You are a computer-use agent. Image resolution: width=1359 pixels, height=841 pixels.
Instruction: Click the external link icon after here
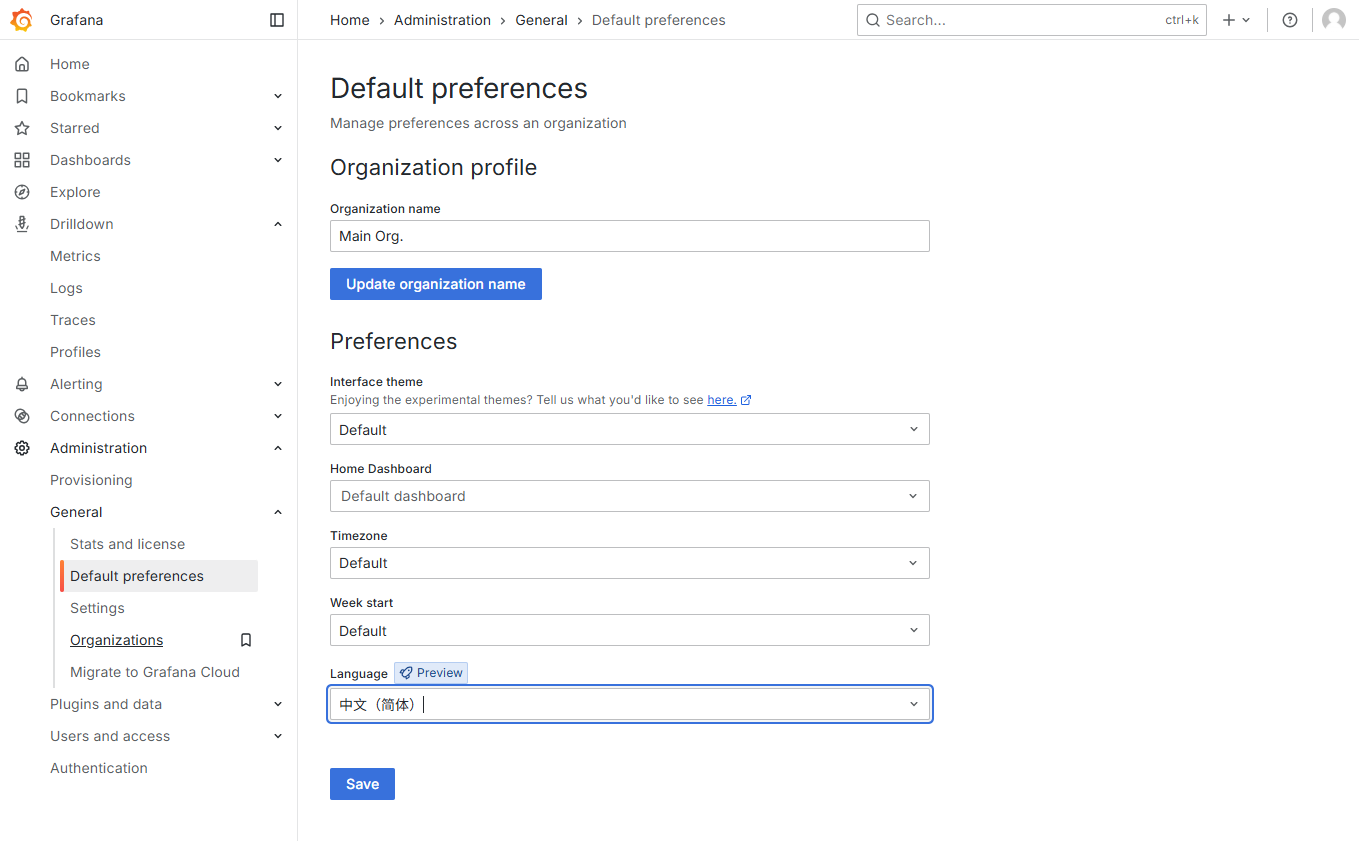pyautogui.click(x=746, y=400)
